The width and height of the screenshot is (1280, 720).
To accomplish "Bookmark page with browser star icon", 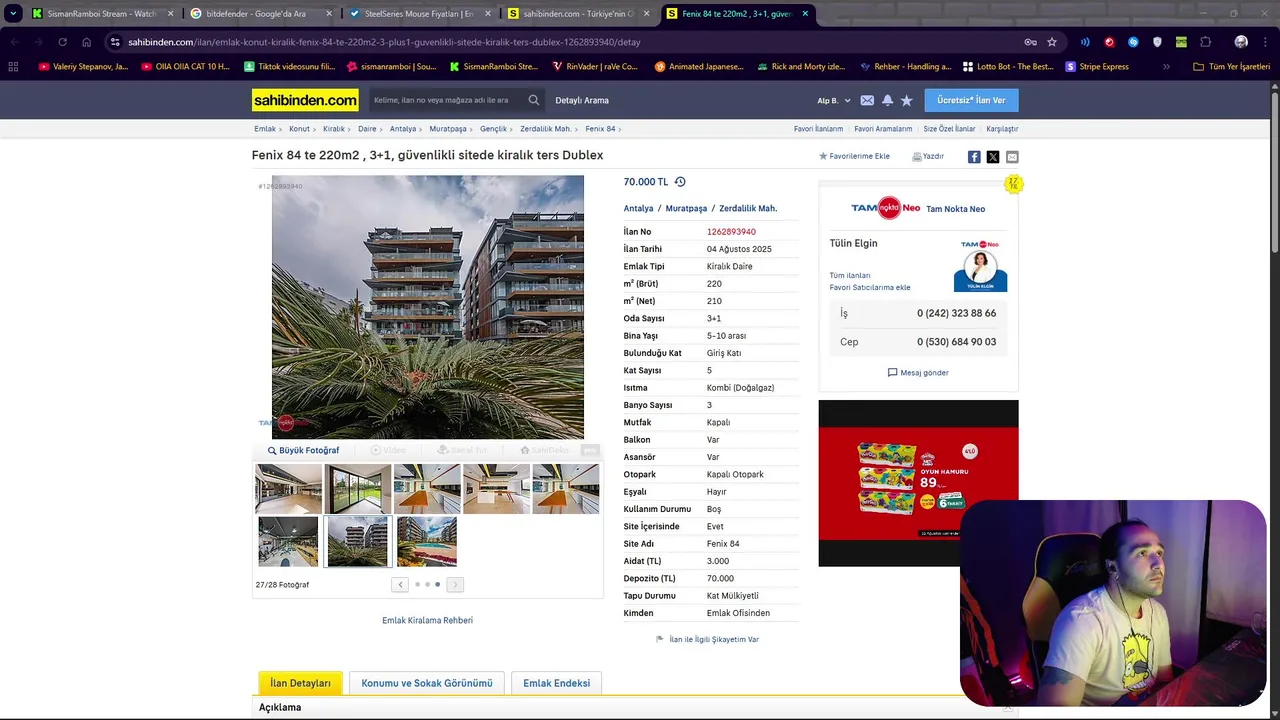I will 1052,42.
